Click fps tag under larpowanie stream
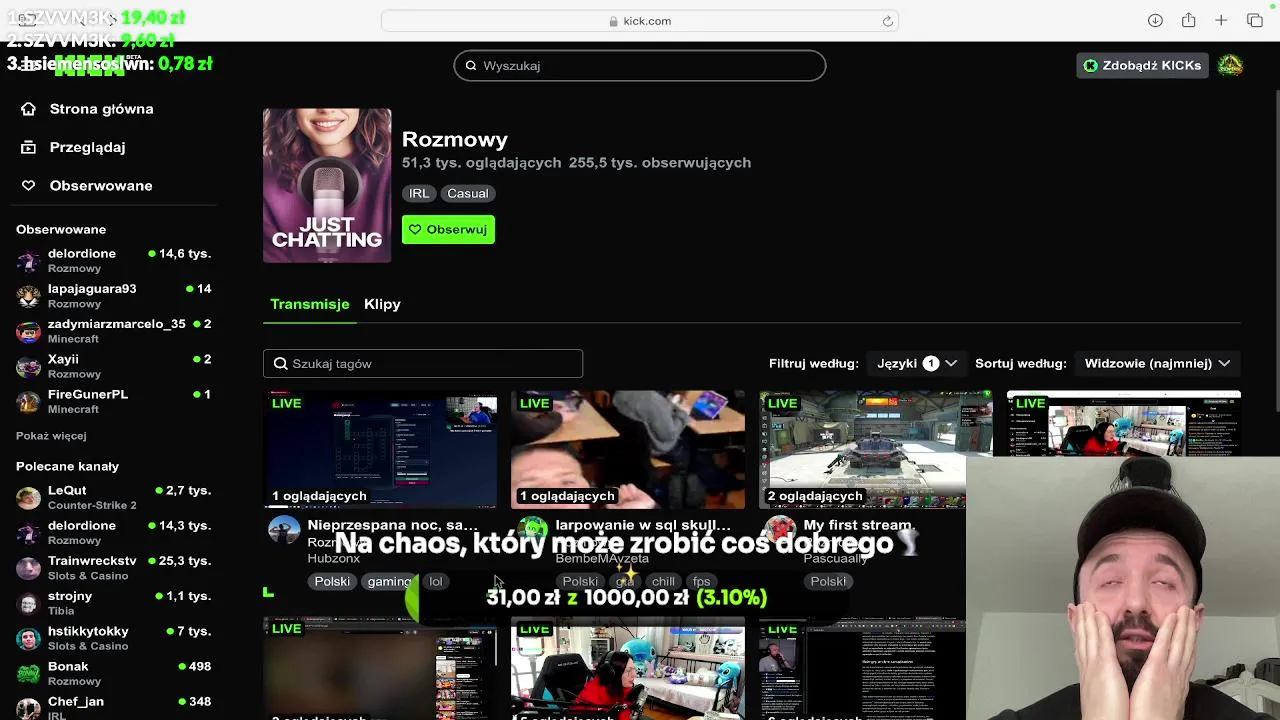 click(x=702, y=582)
